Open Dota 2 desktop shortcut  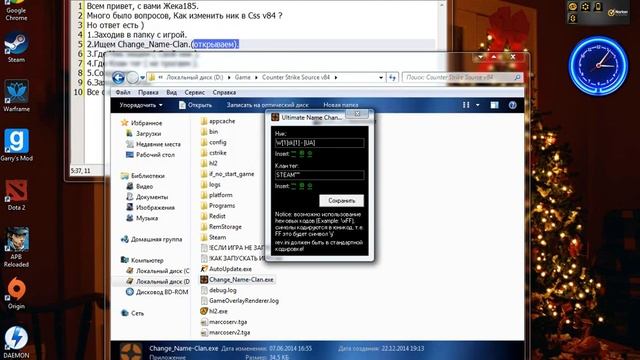click(x=16, y=195)
